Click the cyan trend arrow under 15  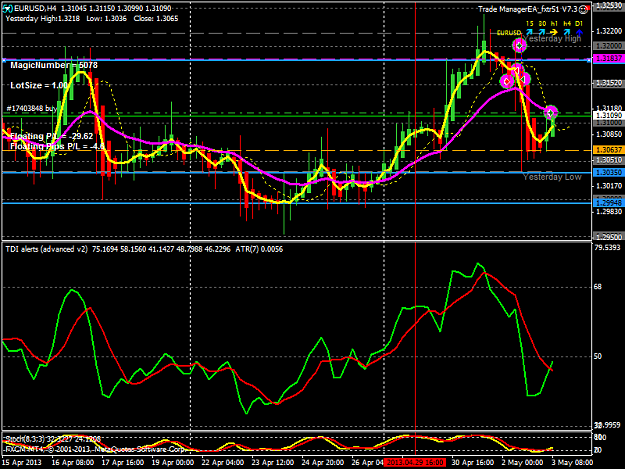[529, 32]
